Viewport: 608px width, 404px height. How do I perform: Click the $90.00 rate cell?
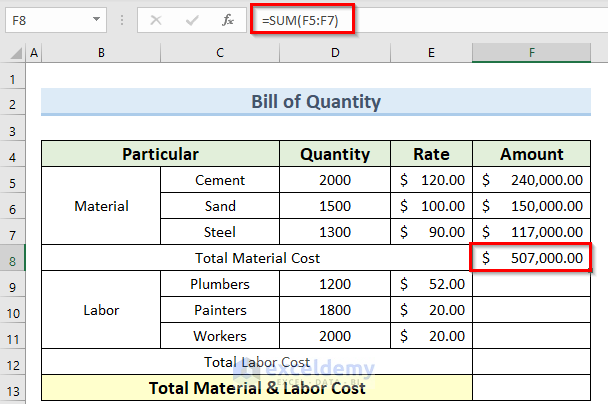coord(431,232)
